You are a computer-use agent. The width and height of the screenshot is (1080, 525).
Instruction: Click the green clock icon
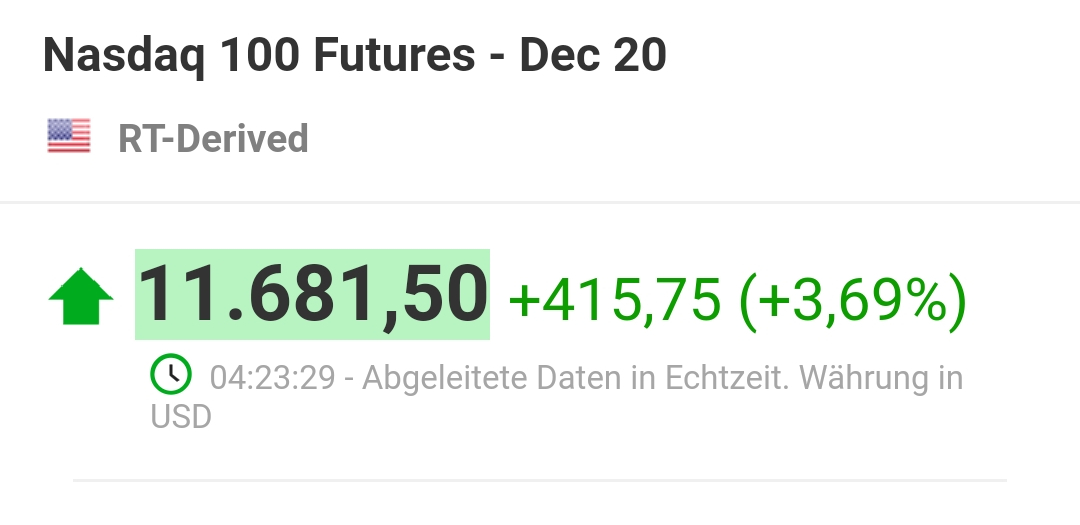(172, 376)
